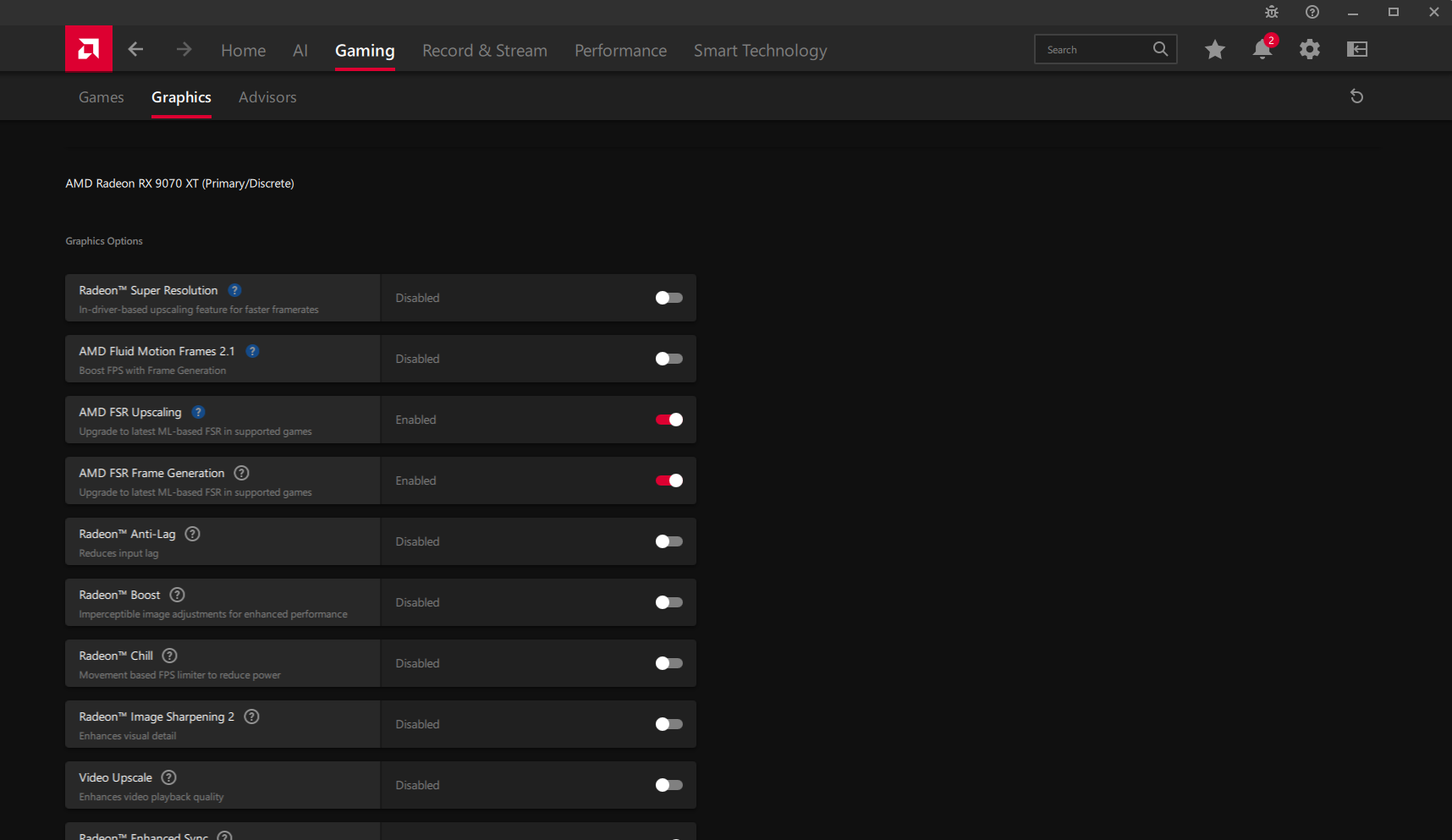The height and width of the screenshot is (840, 1452).
Task: Click the Graphics Options heading
Action: 104,241
